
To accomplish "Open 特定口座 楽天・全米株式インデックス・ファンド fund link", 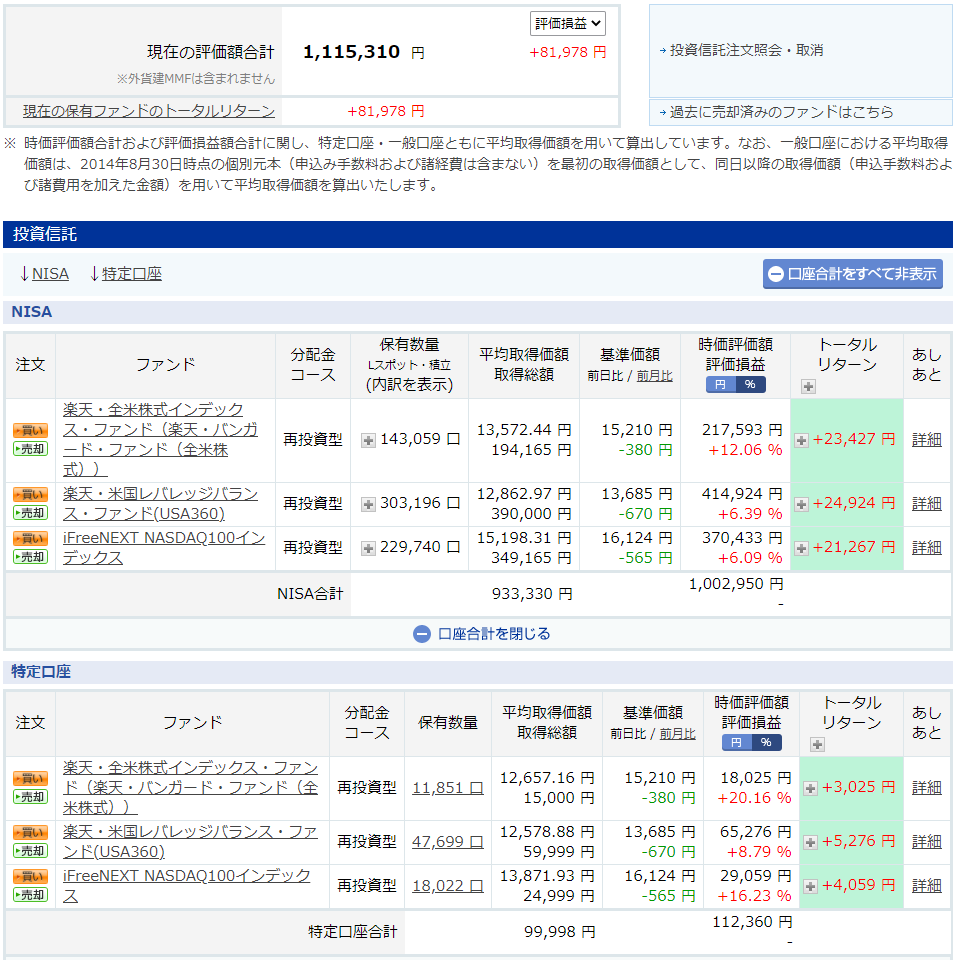I will pos(190,787).
